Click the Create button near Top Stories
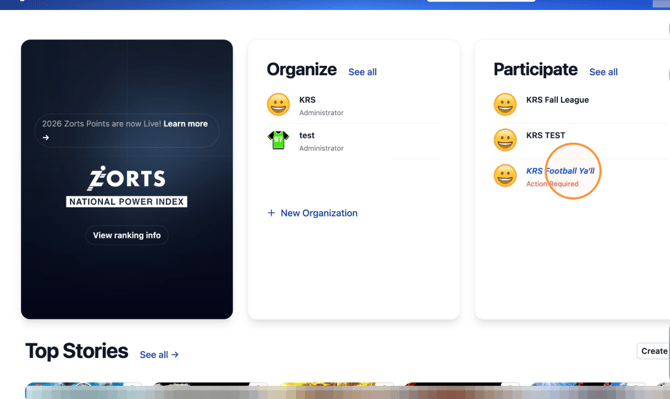The image size is (670, 399). point(653,351)
